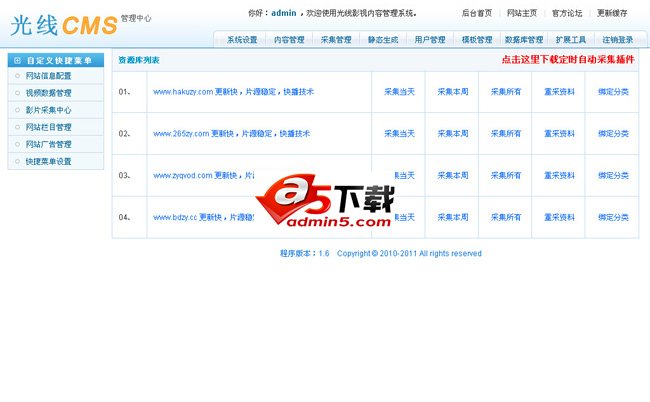This screenshot has width=650, height=402.
Task: Click 采集当天 for row 02
Action: tap(399, 133)
